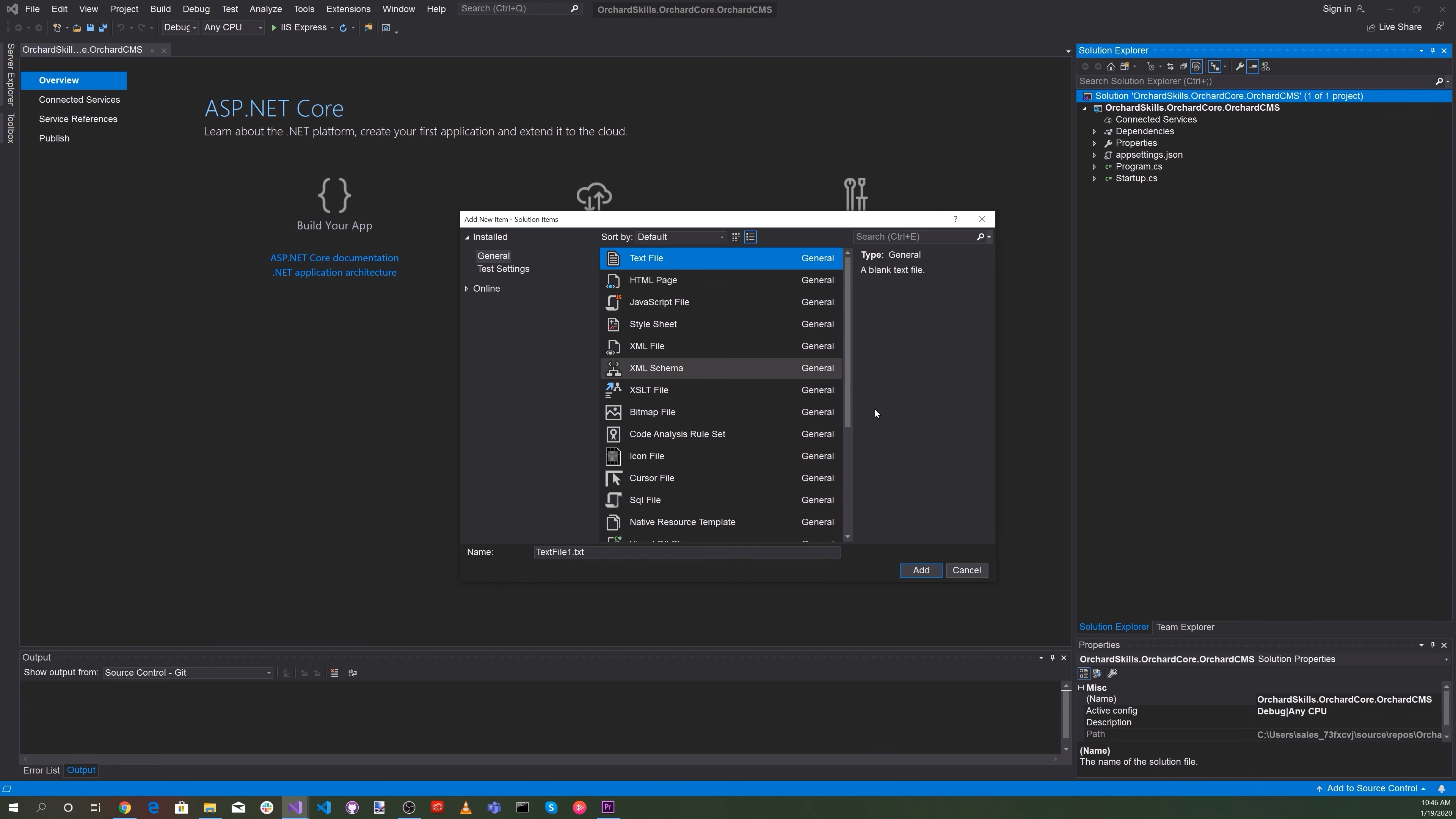The width and height of the screenshot is (1456, 819).
Task: Click Sign in at top right
Action: tap(1343, 9)
